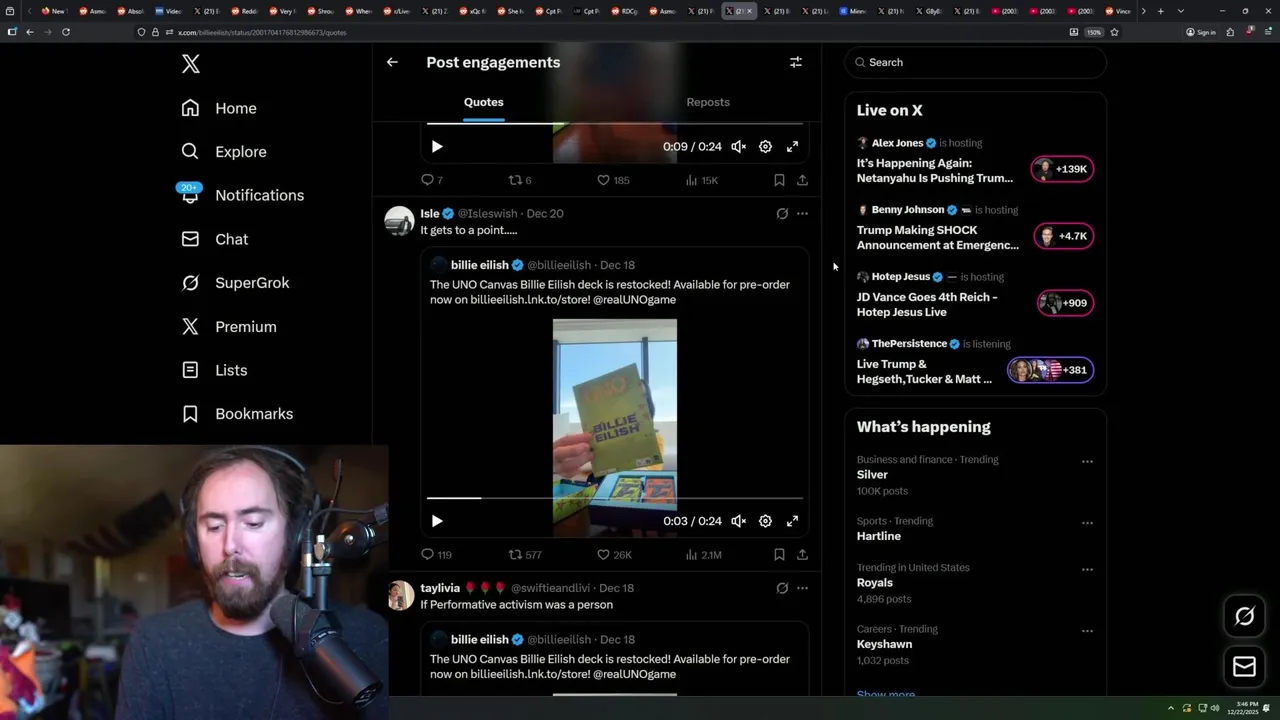Viewport: 1280px width, 720px height.
Task: Open more options for Silver trend
Action: [x=1087, y=462]
